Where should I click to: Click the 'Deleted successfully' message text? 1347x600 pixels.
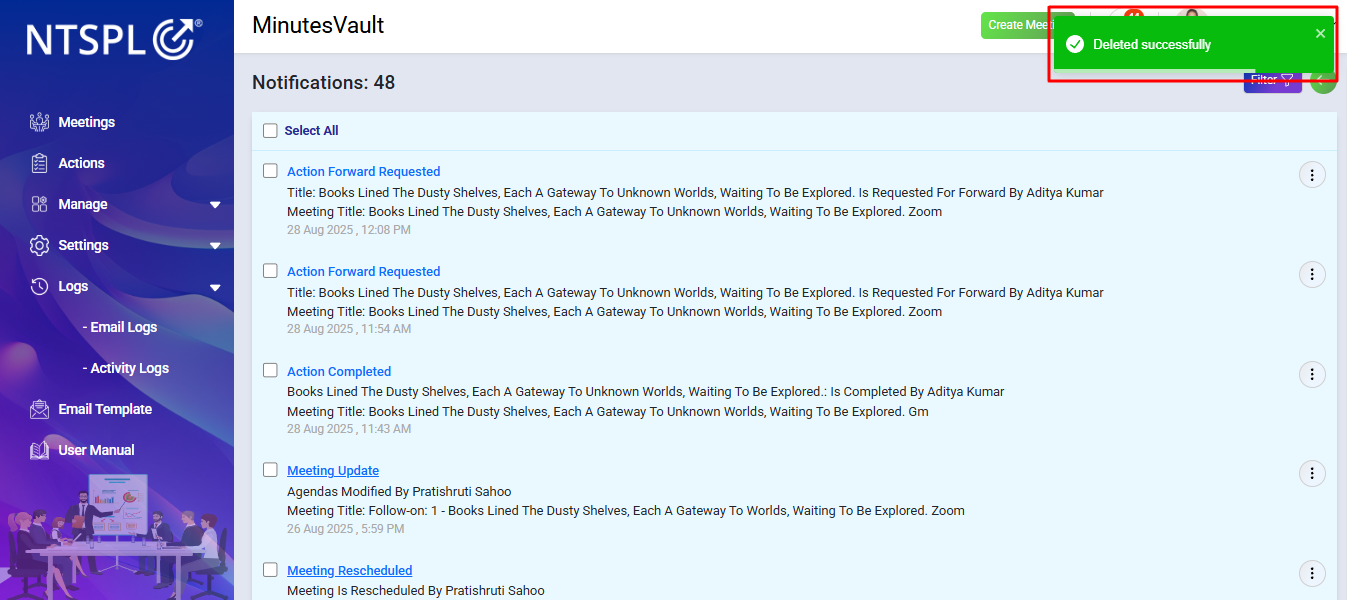tap(1152, 45)
